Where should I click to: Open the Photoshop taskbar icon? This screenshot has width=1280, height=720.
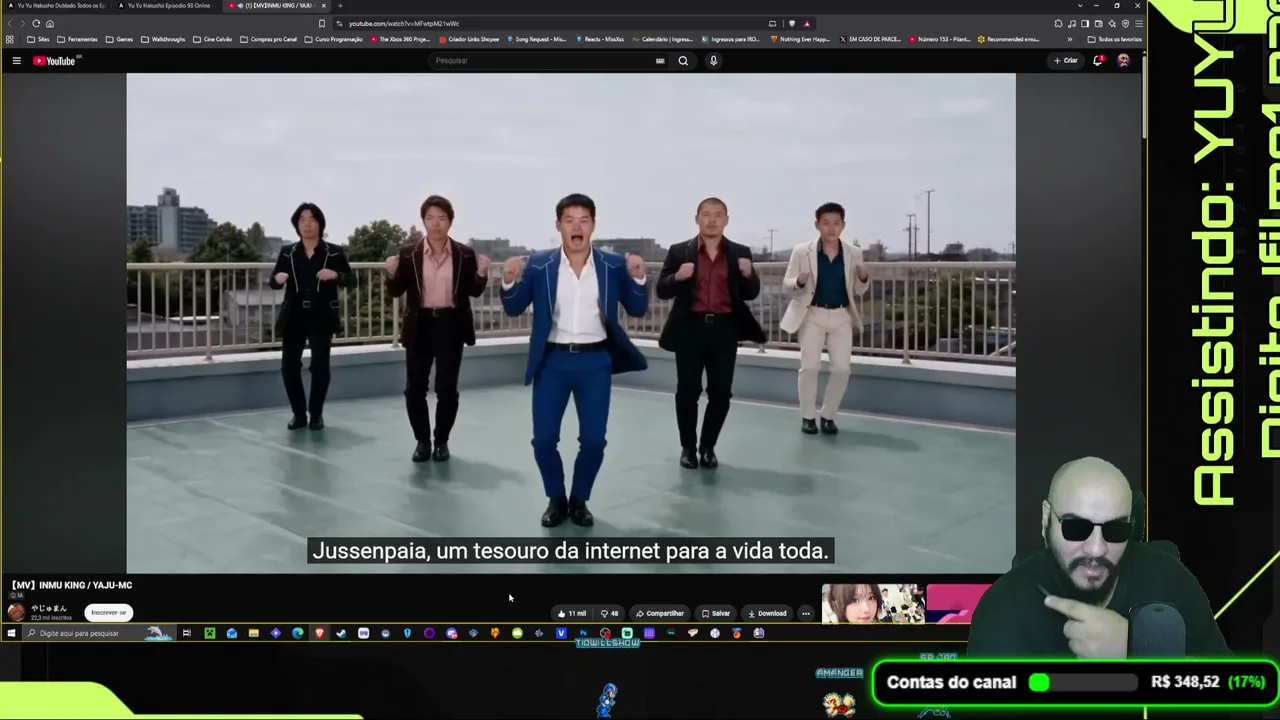583,633
